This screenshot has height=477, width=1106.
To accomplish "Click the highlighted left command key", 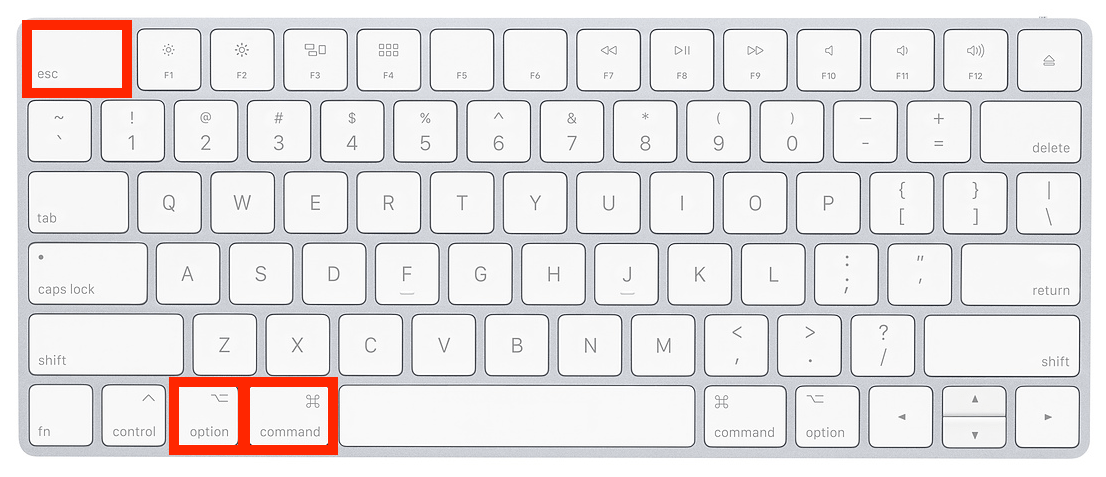I will tap(290, 416).
